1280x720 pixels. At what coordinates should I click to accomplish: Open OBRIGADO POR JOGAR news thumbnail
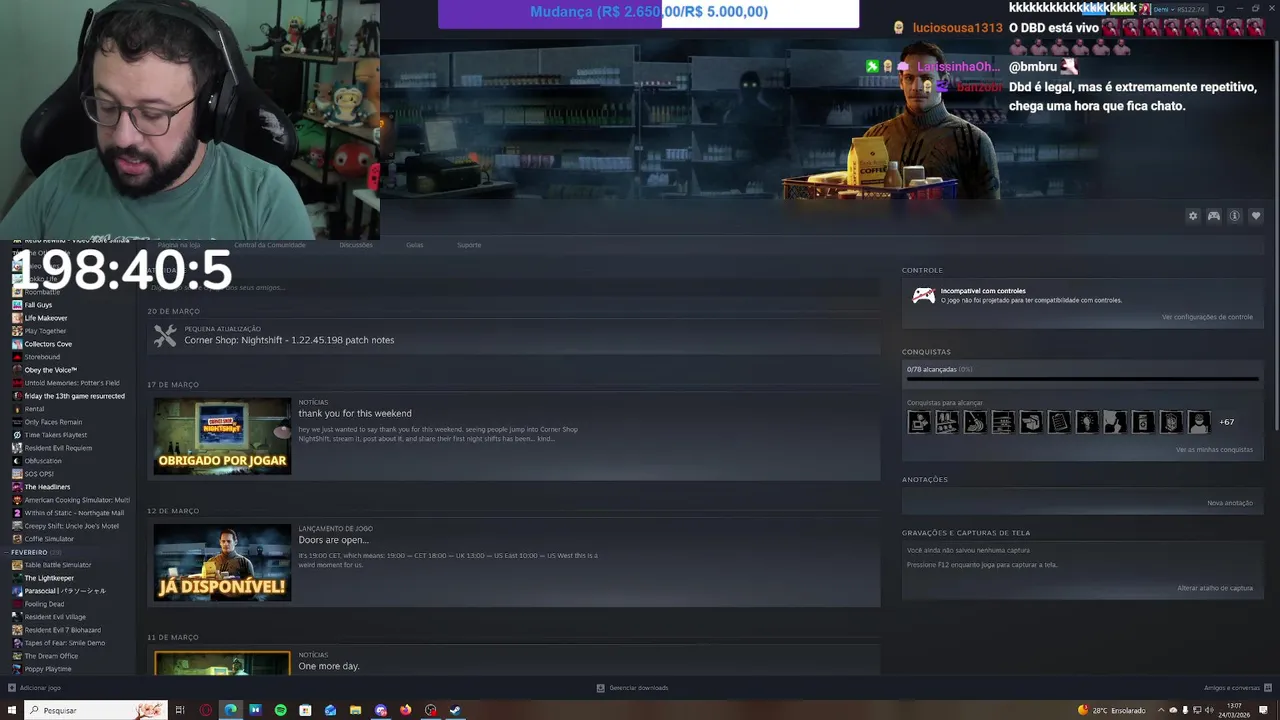click(x=222, y=436)
